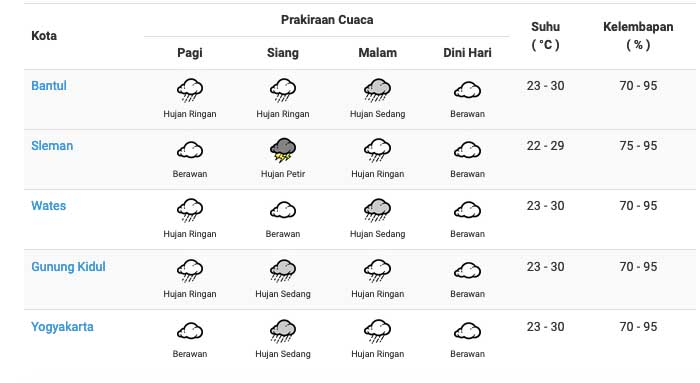Click Sleman's Pagi Berawan cloud icon
Screen dimensions: 700x383
pyautogui.click(x=190, y=150)
